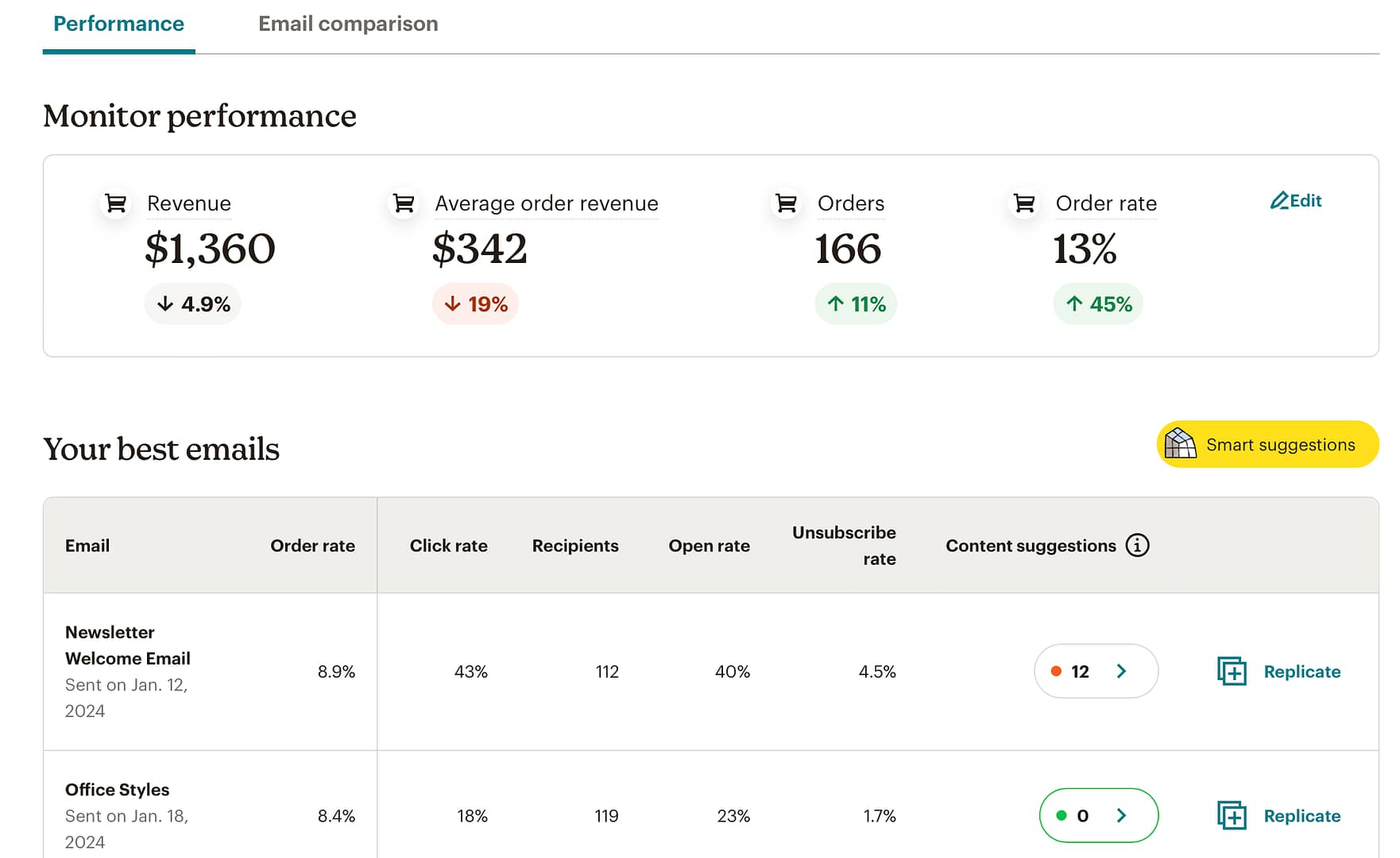Click the Open rate column header

pos(709,546)
